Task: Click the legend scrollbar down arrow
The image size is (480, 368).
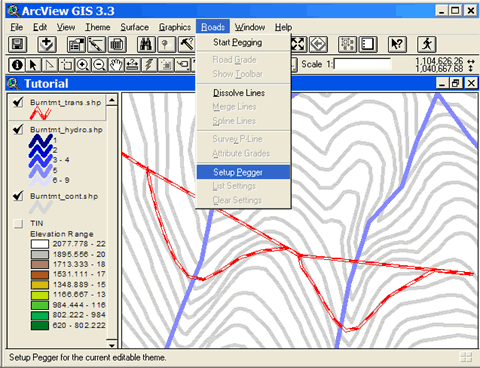Action: tap(112, 345)
